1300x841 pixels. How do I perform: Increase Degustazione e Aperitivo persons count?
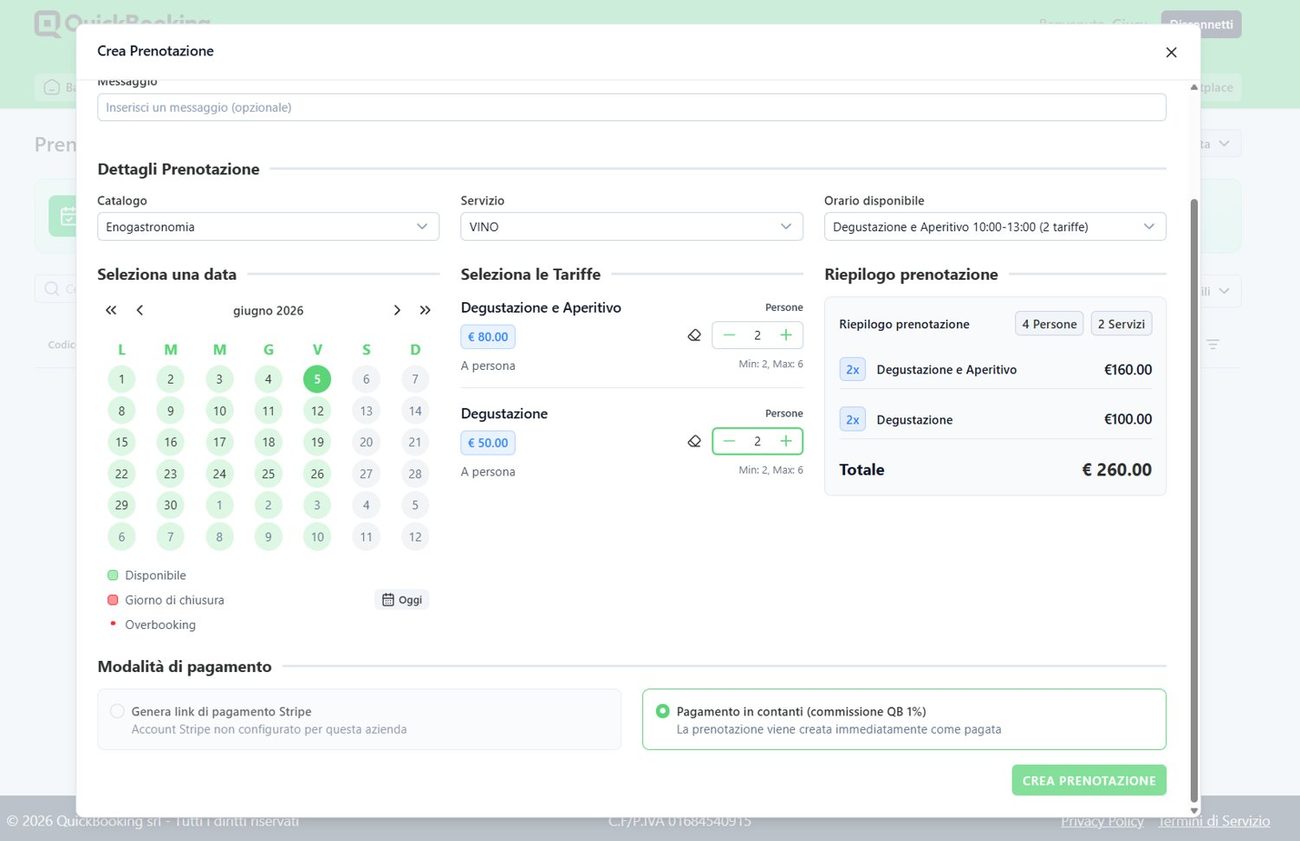click(x=786, y=335)
